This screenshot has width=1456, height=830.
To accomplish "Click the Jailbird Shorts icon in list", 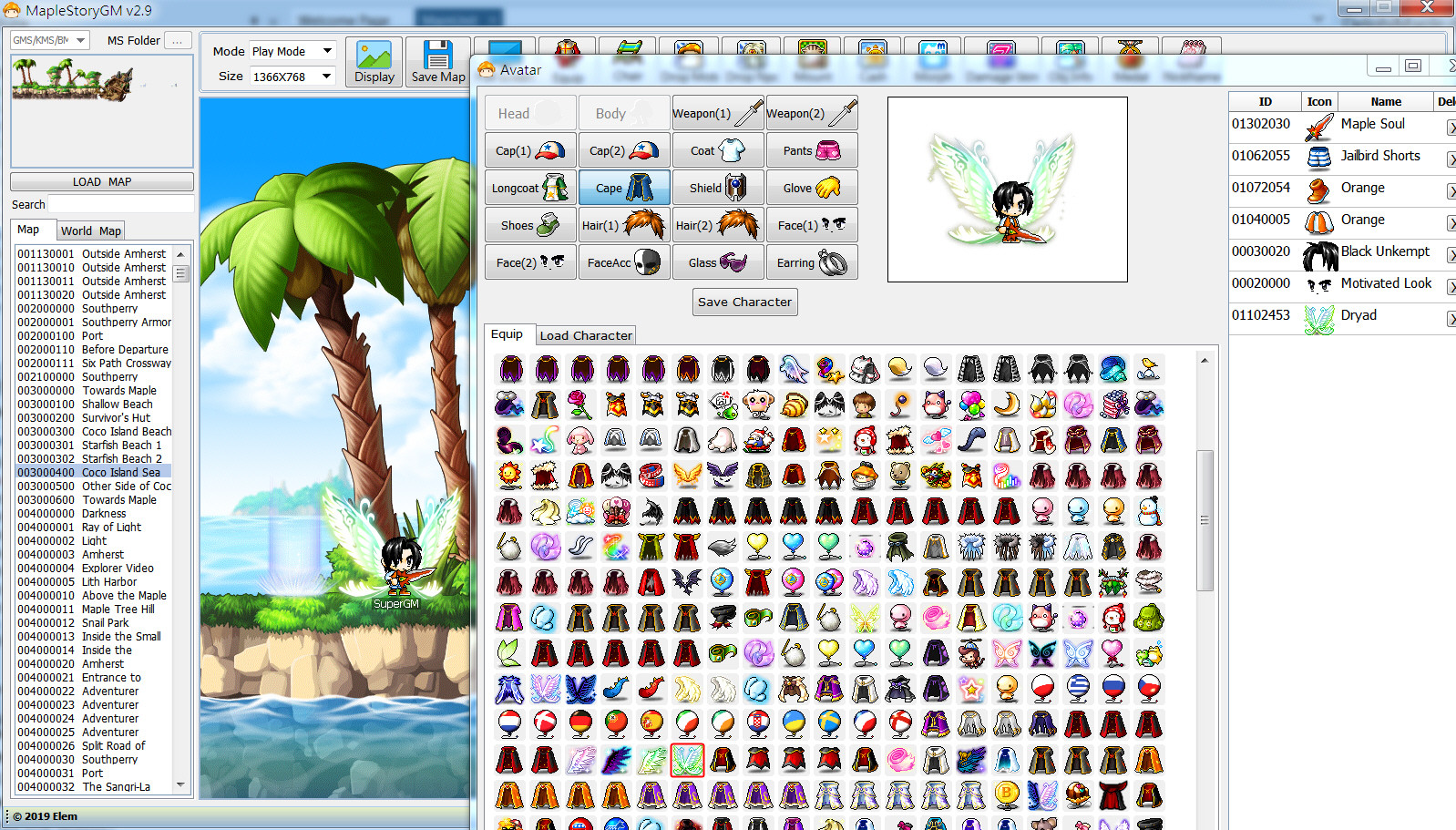I will [1318, 159].
